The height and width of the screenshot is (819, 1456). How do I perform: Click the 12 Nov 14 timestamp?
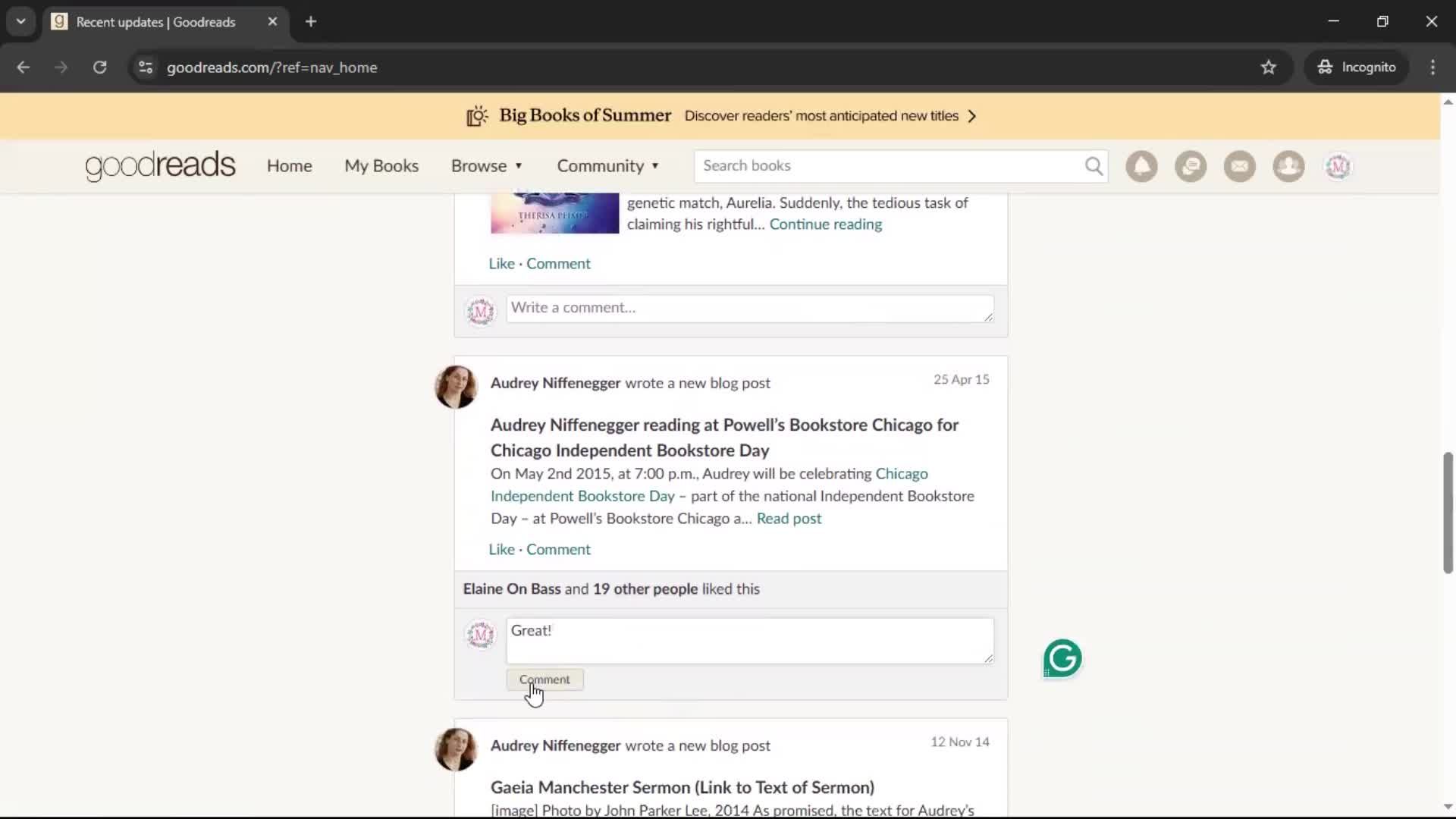[959, 742]
